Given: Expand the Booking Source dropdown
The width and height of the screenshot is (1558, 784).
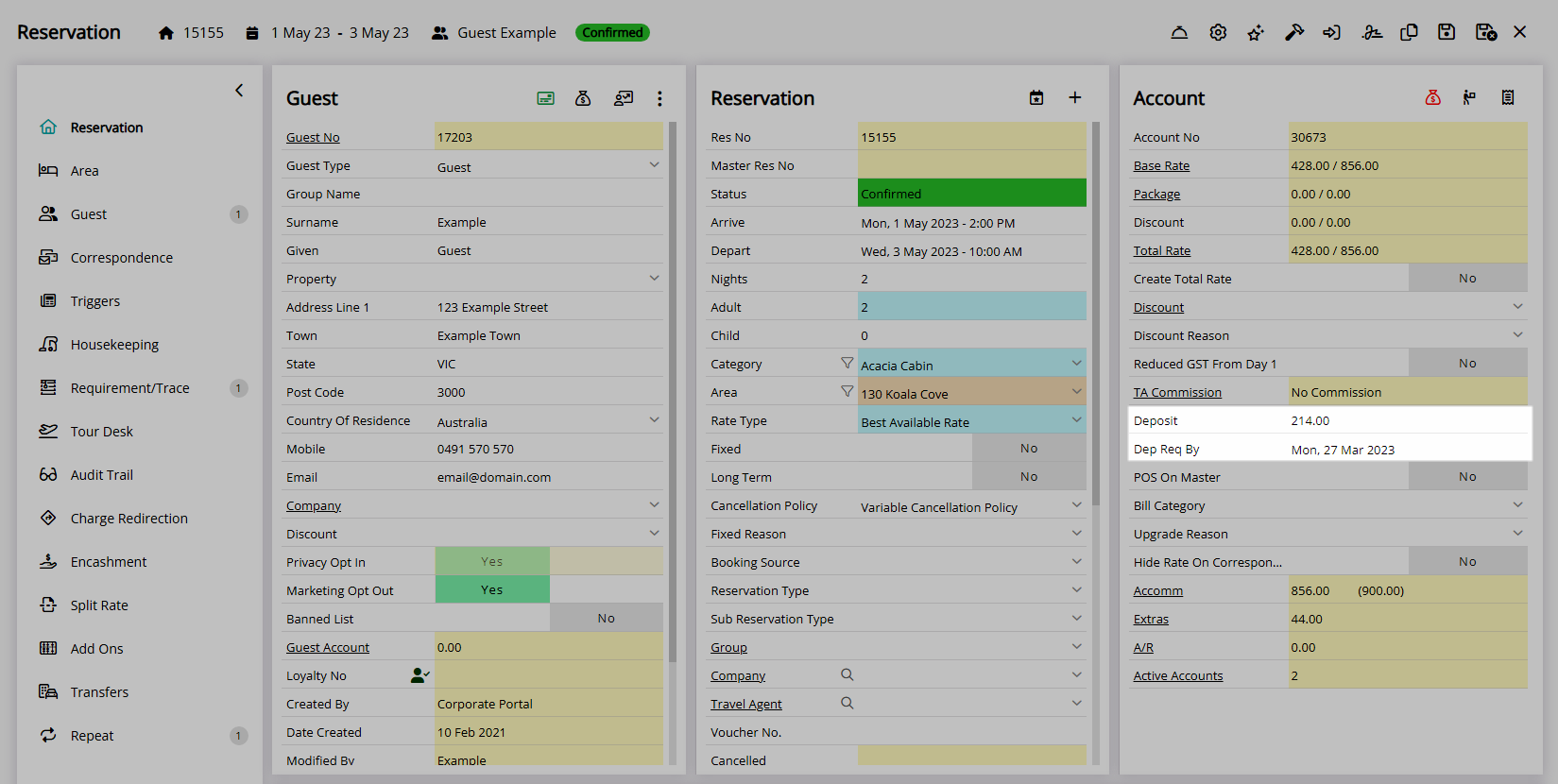Looking at the screenshot, I should [1076, 562].
